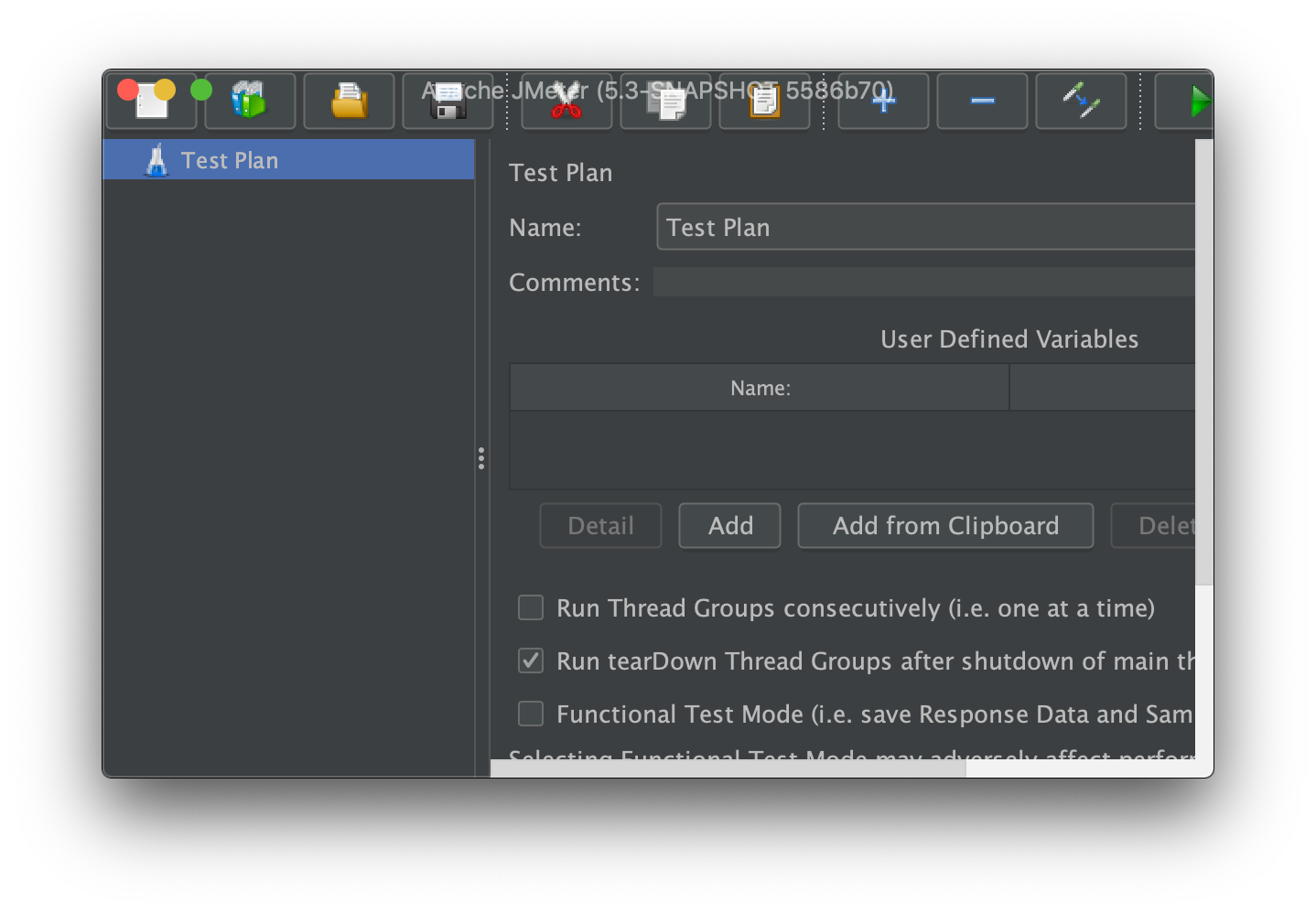Add a new user defined variable
Screen dimensions: 1316x913
point(729,525)
